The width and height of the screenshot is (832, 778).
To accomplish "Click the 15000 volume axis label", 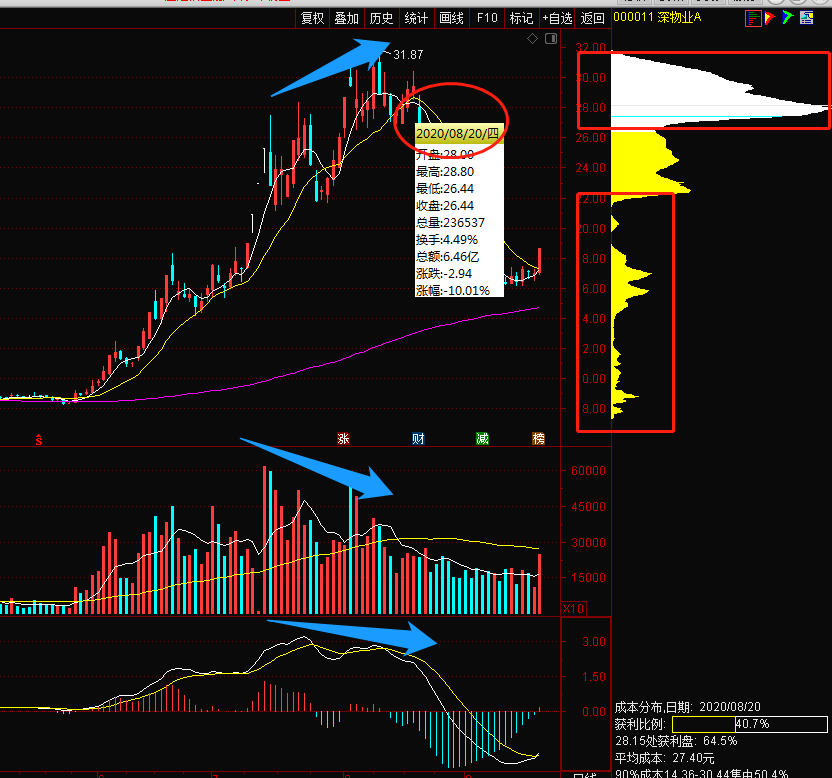I will click(588, 578).
